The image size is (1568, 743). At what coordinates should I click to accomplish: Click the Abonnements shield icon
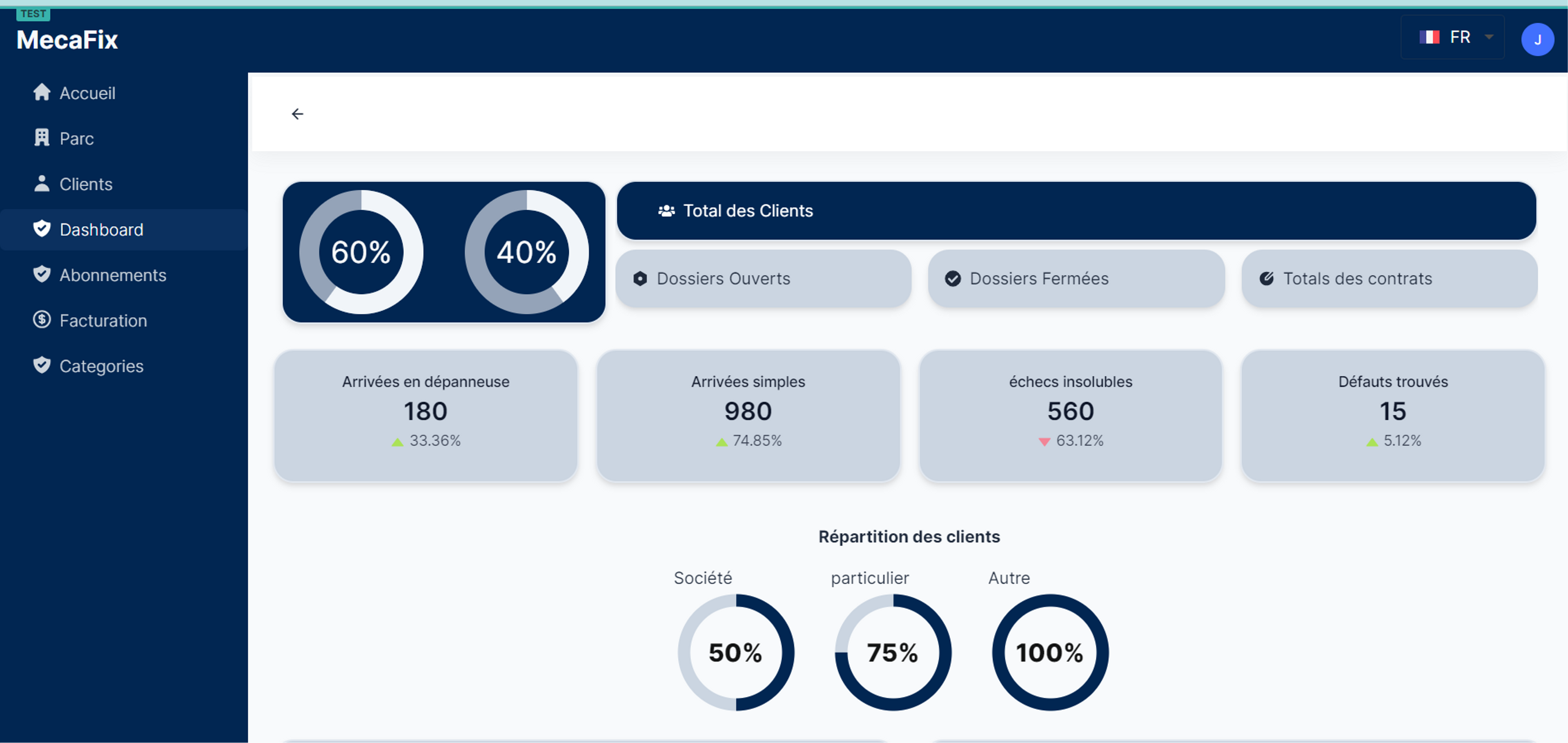click(41, 274)
